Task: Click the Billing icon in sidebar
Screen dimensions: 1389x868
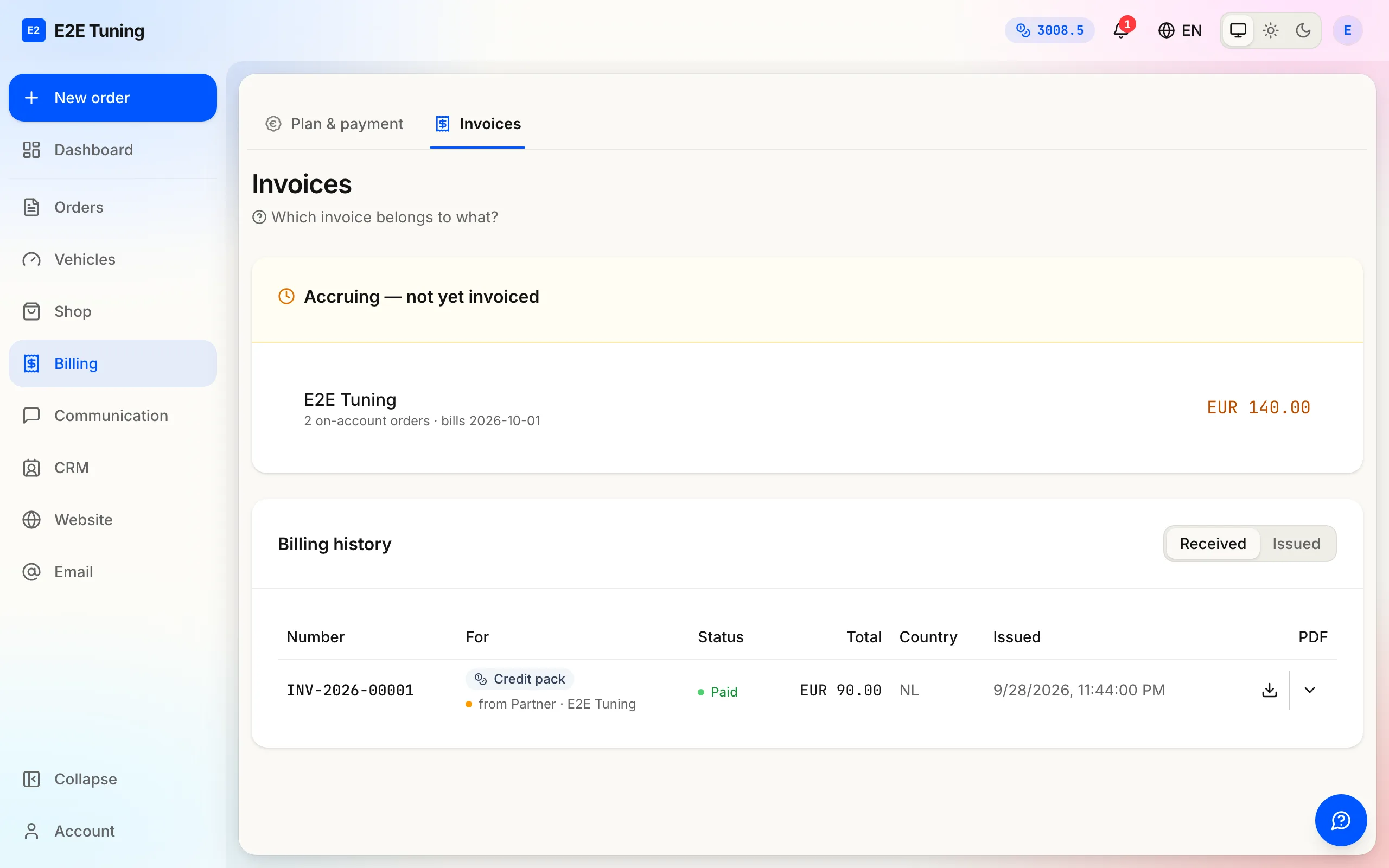Action: pos(31,363)
